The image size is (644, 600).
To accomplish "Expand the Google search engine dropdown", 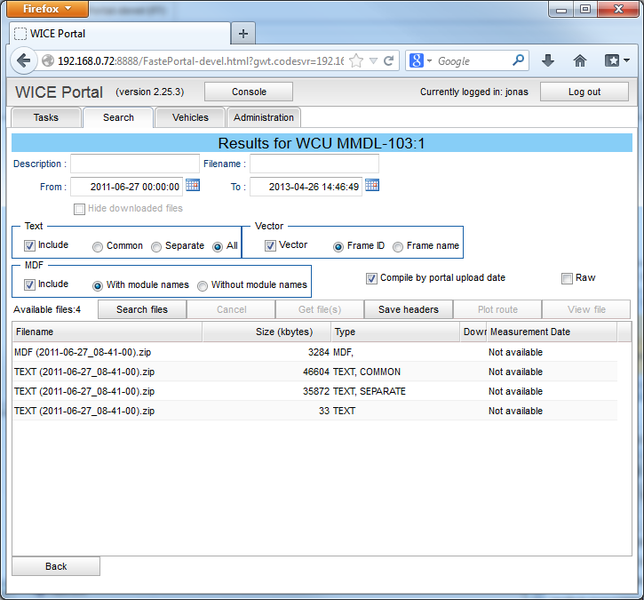I will click(421, 61).
